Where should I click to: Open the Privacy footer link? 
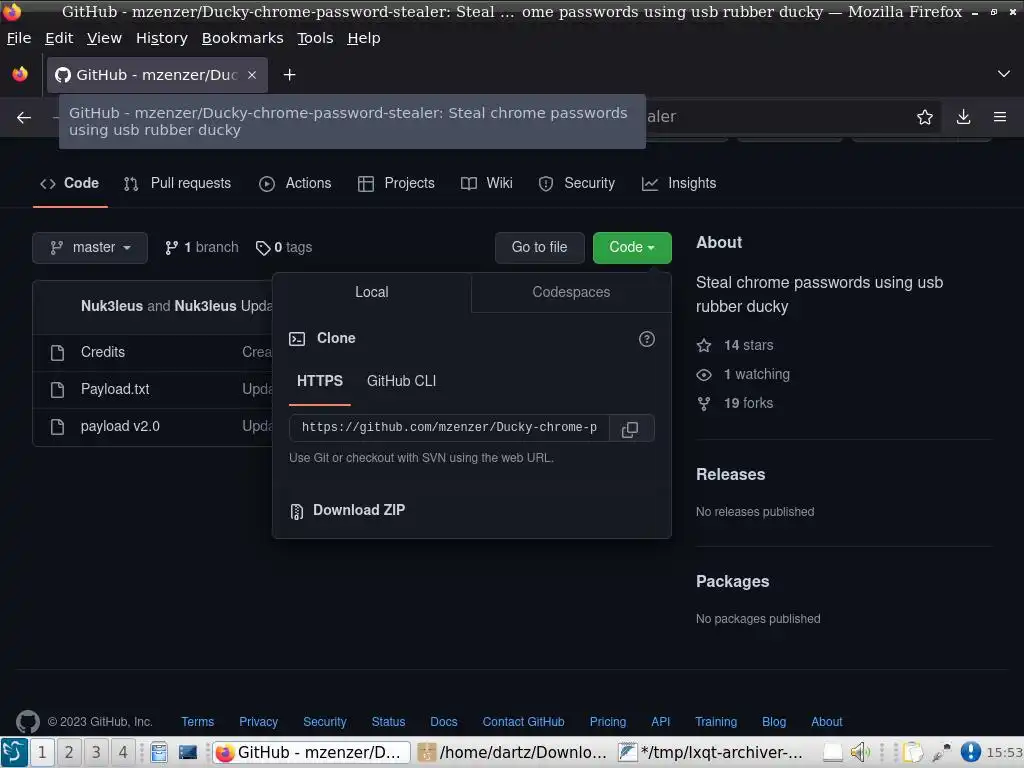coord(258,722)
